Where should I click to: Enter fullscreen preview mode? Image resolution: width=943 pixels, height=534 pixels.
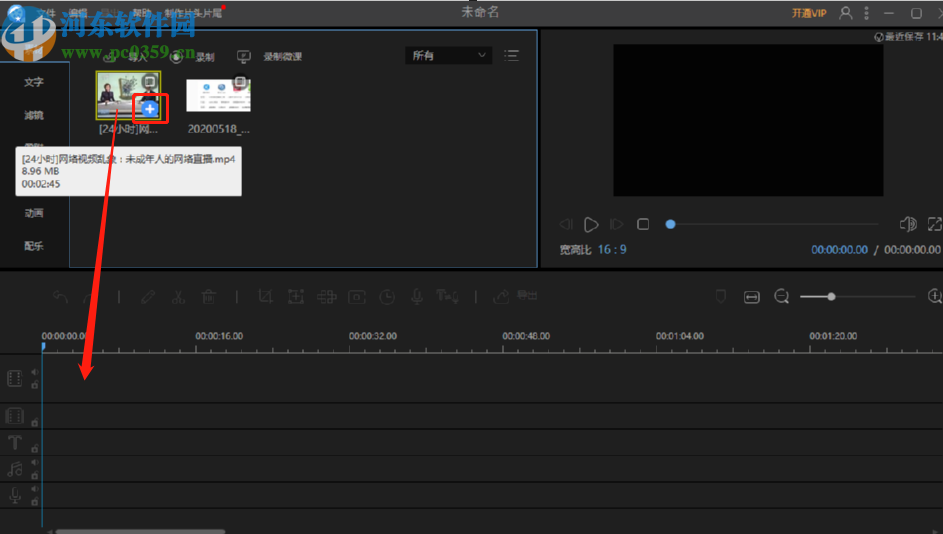934,224
